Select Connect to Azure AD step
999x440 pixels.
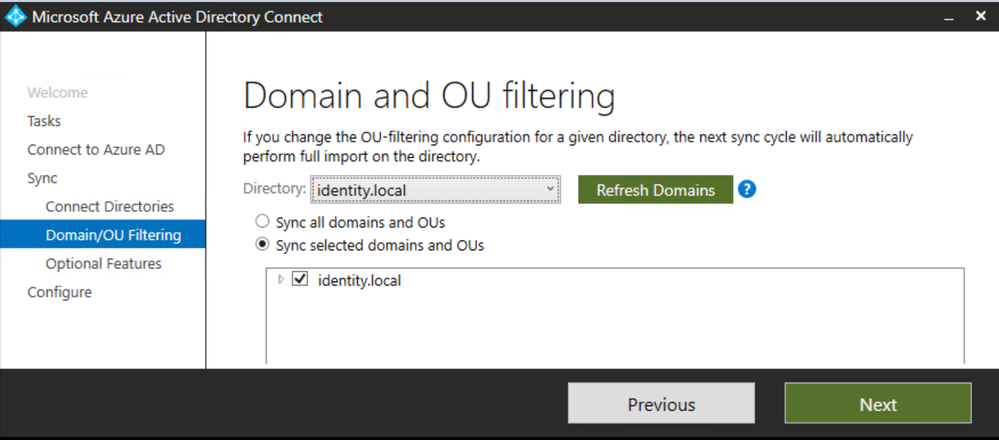(x=96, y=150)
